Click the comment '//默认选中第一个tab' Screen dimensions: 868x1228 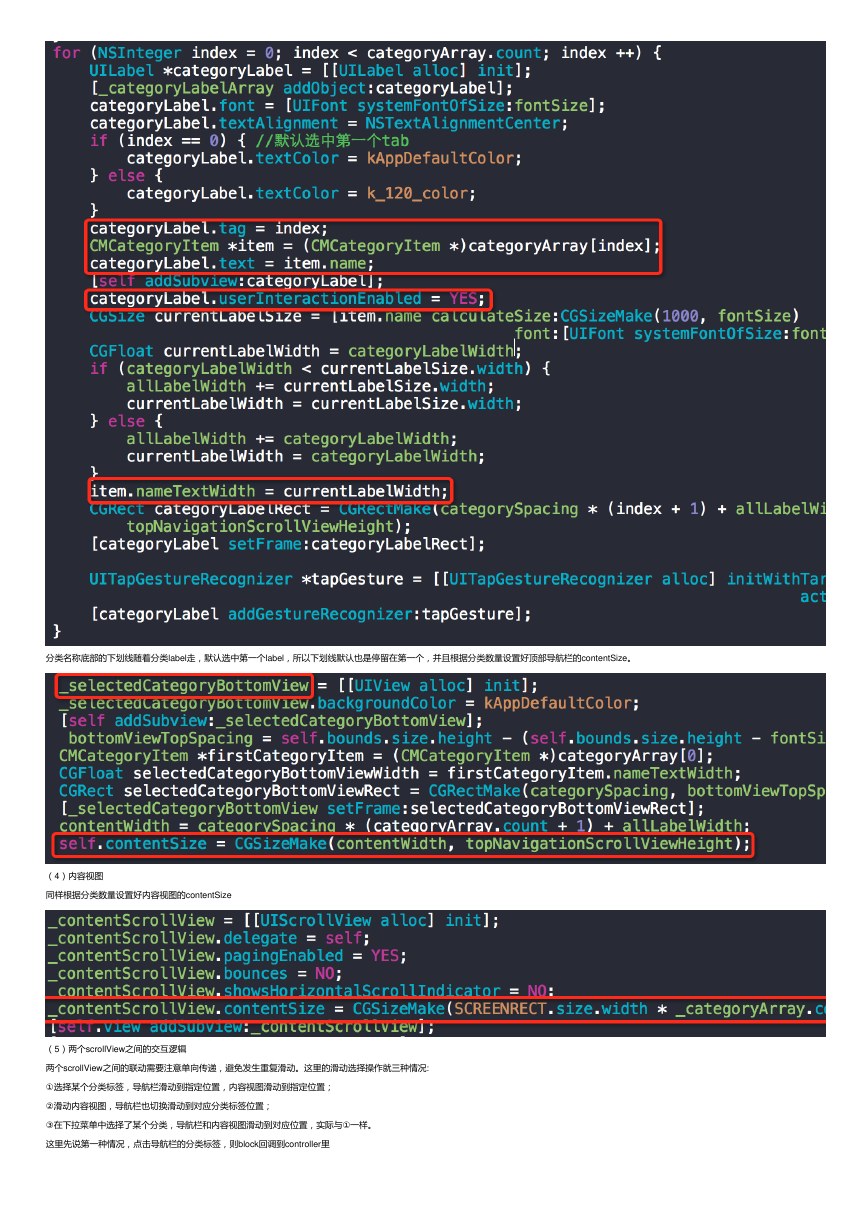pyautogui.click(x=332, y=140)
